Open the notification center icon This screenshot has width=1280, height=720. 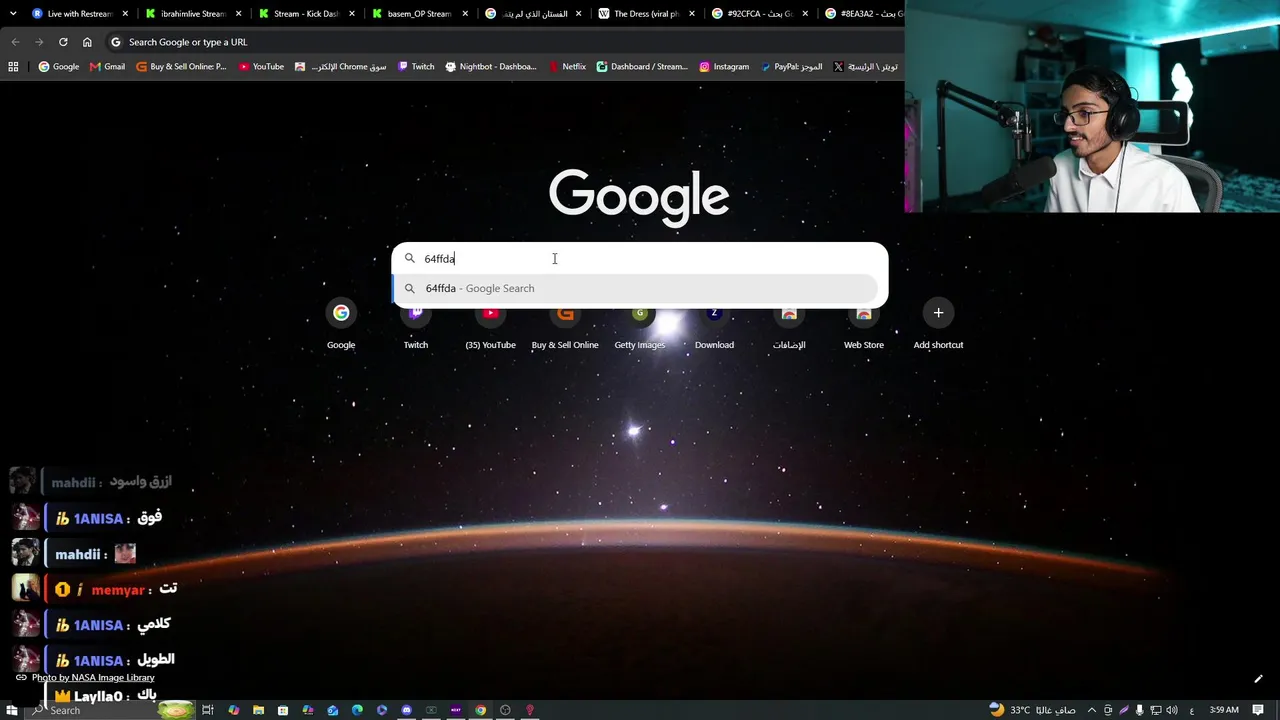click(1259, 710)
